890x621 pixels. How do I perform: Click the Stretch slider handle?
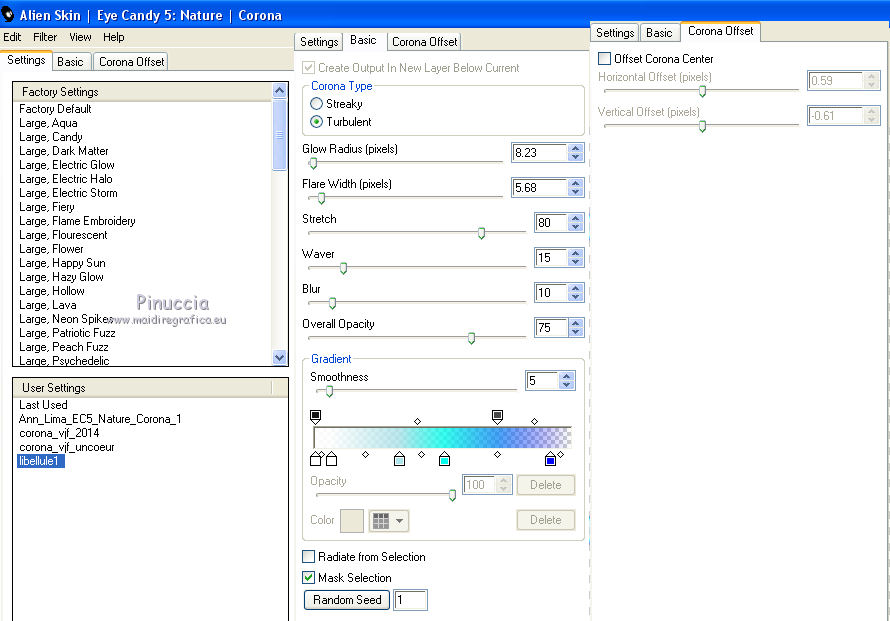point(481,233)
